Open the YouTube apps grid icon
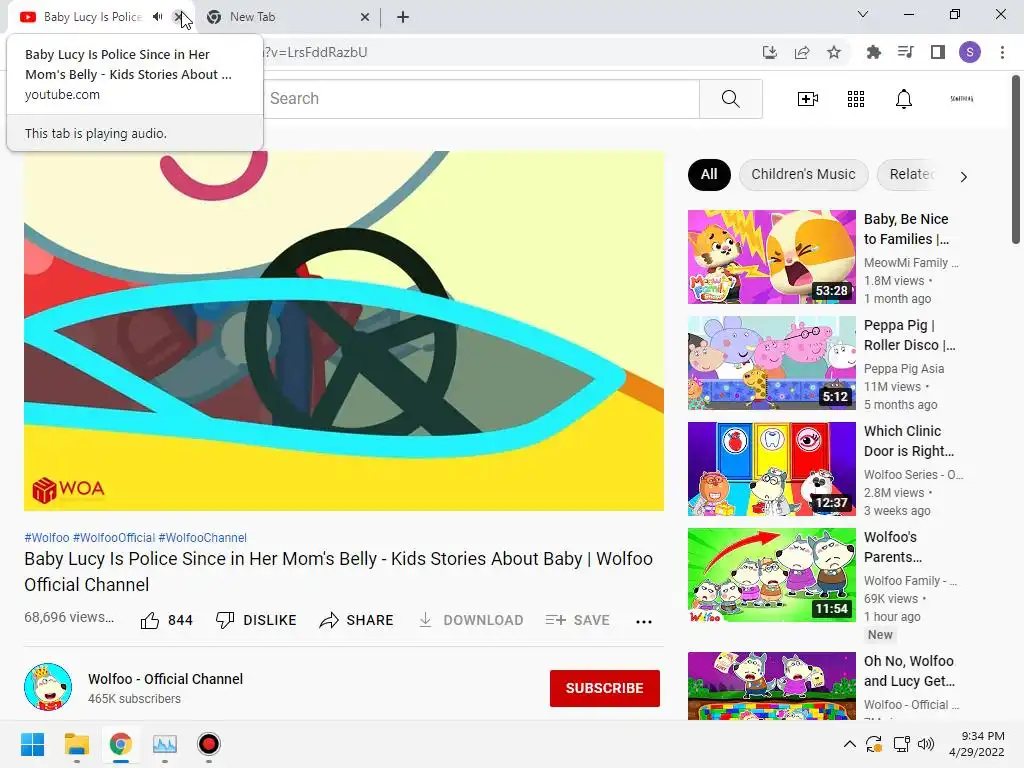 click(x=856, y=99)
